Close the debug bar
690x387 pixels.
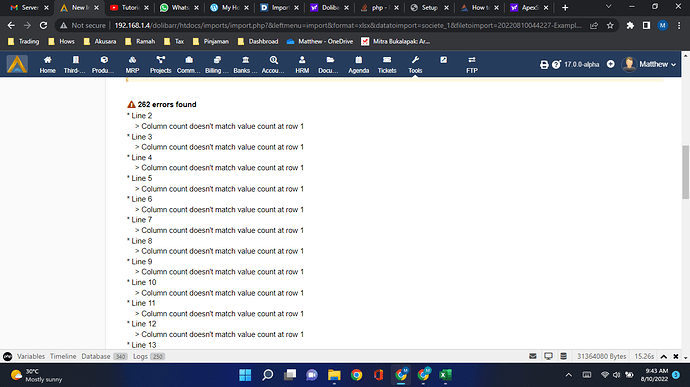click(676, 357)
